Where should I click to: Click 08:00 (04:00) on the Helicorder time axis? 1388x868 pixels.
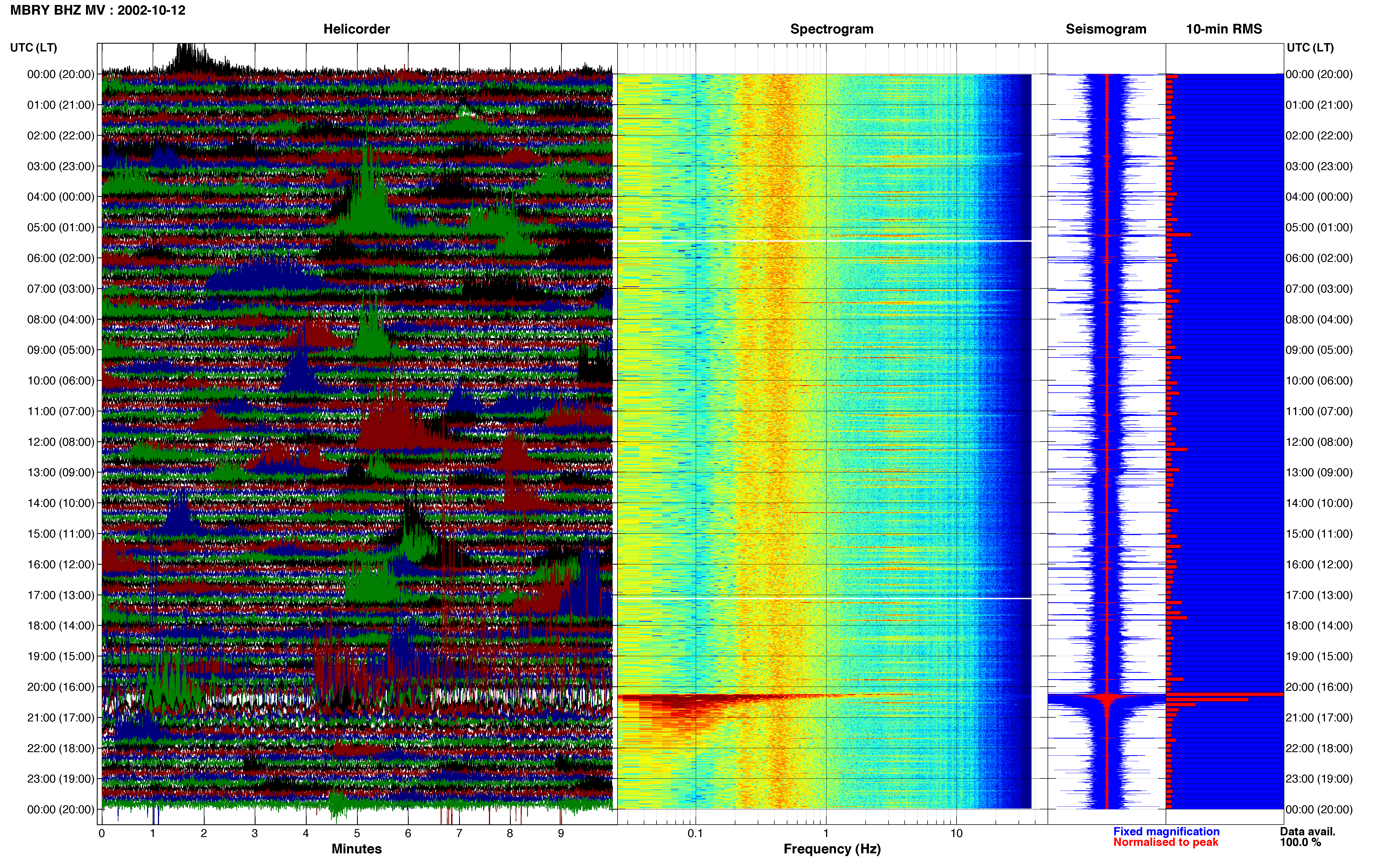(61, 319)
